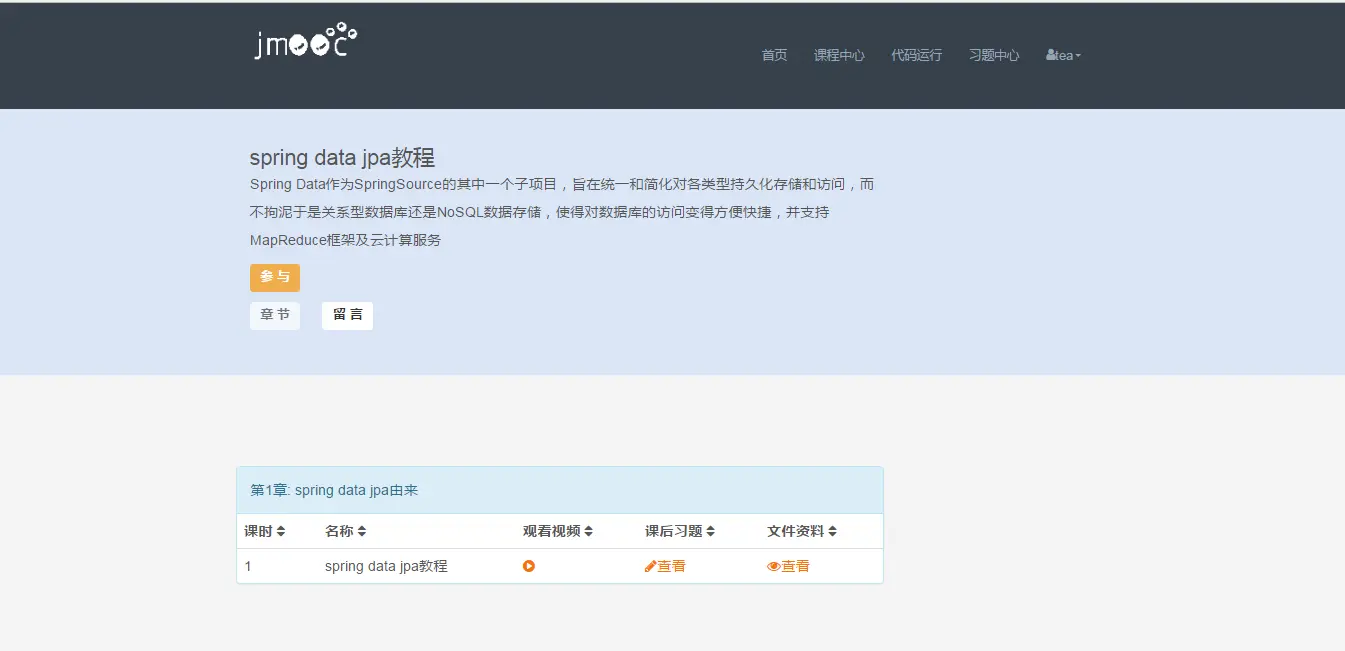This screenshot has width=1345, height=651.
Task: Open the tea user dropdown menu
Action: (x=1063, y=55)
